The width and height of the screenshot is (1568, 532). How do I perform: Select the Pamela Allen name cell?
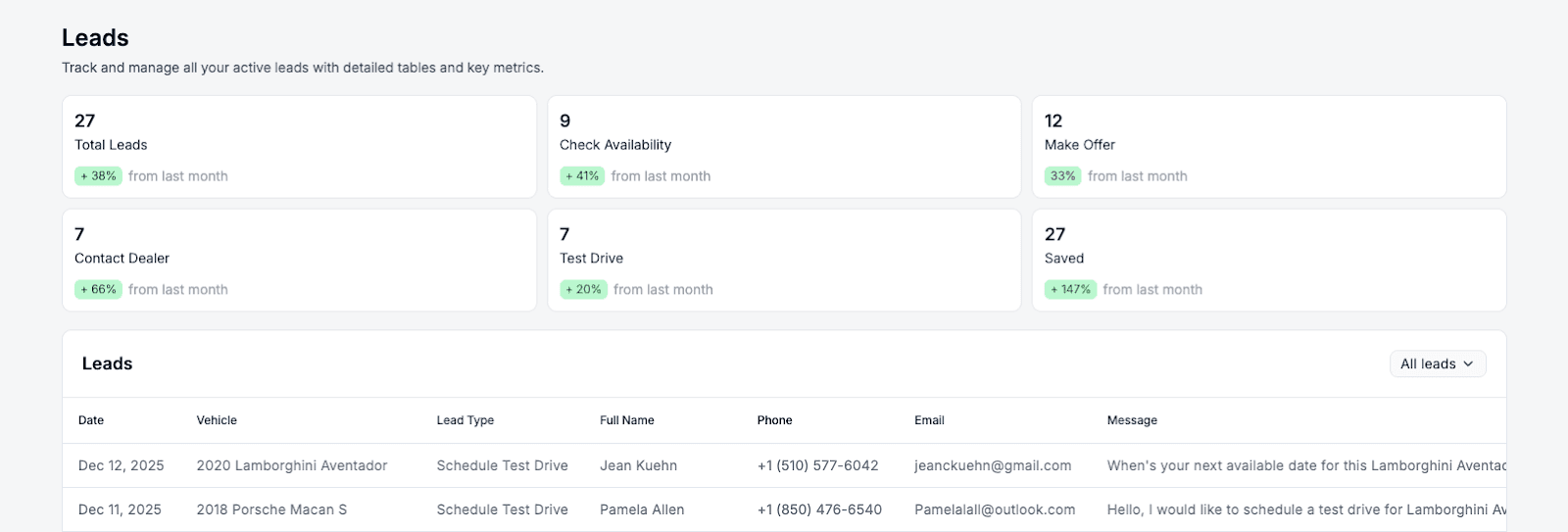click(x=642, y=510)
